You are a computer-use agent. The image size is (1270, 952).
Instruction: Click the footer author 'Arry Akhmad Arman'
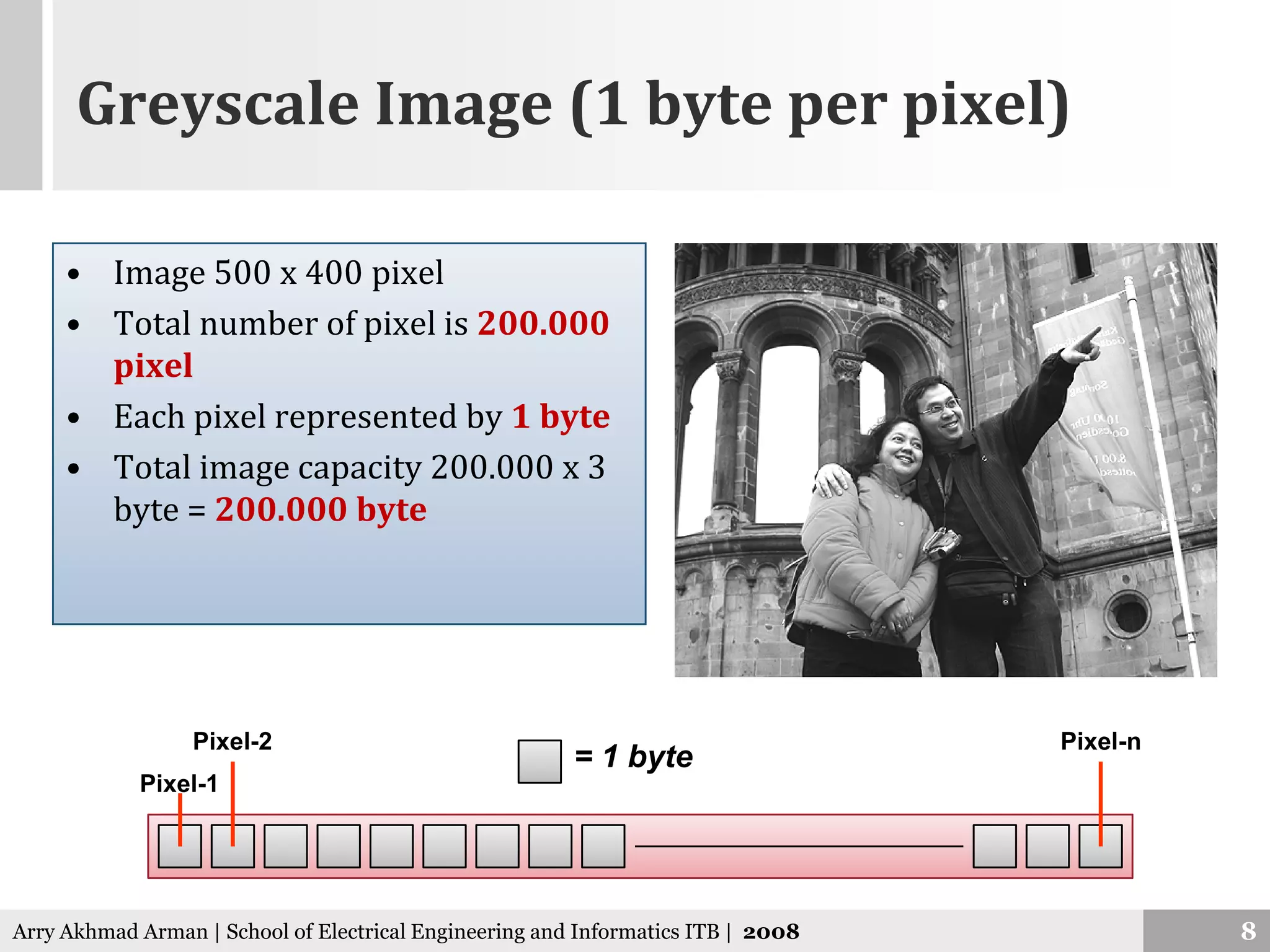pyautogui.click(x=110, y=932)
